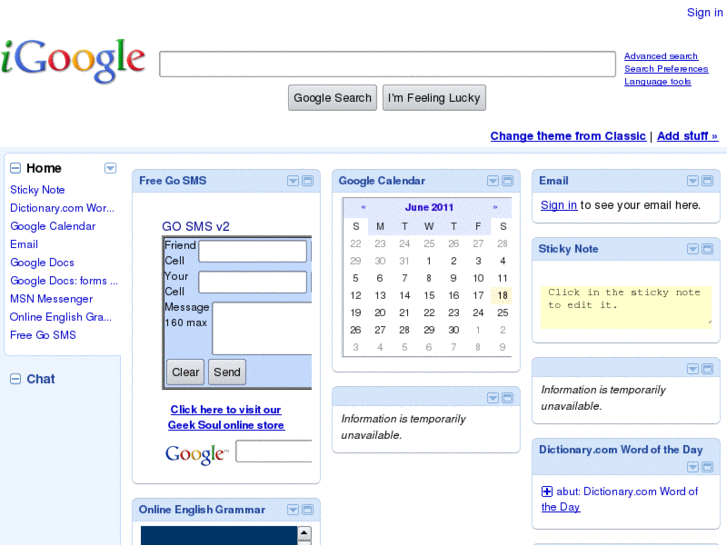This screenshot has height=545, width=727.
Task: Click the Chat section heading
Action: point(41,379)
